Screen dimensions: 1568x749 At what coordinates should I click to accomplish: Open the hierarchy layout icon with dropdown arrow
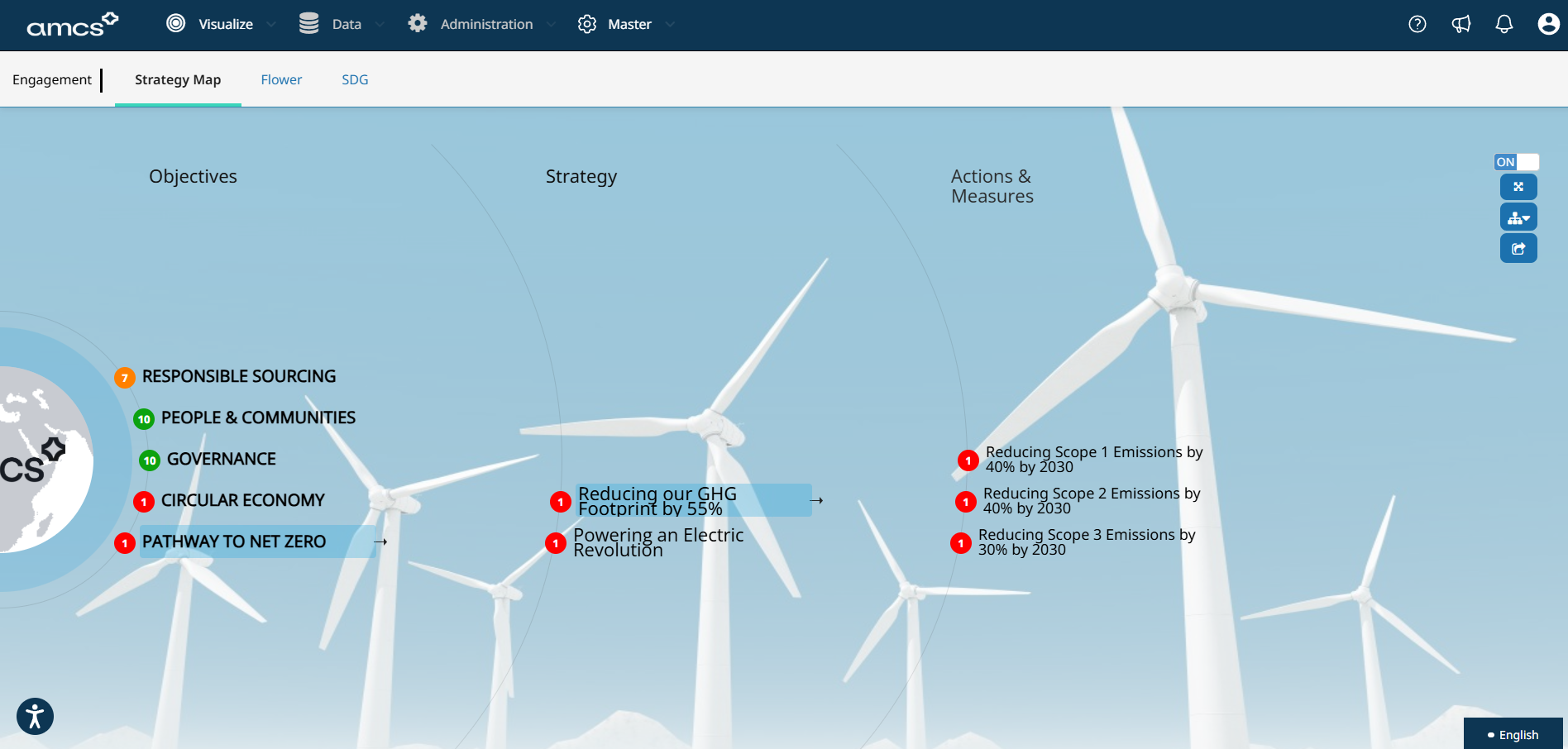pyautogui.click(x=1518, y=217)
